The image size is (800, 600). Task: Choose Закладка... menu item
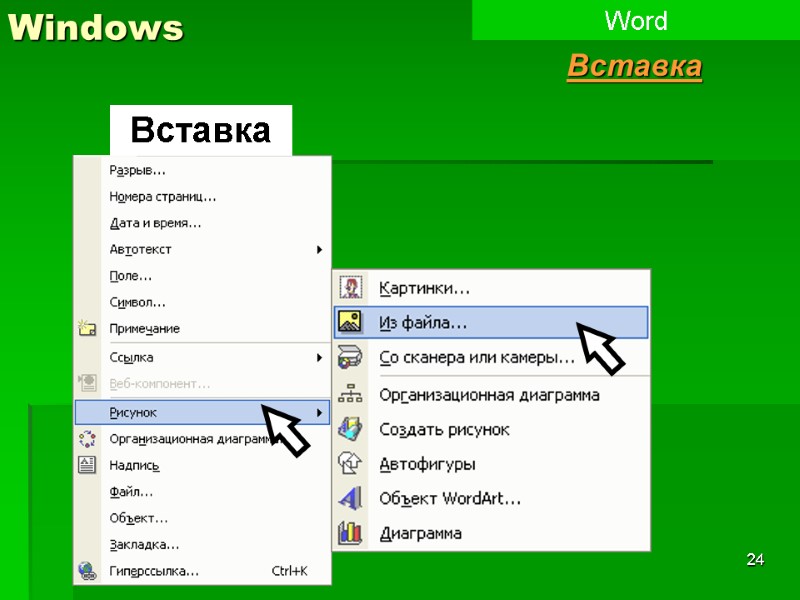pos(203,544)
